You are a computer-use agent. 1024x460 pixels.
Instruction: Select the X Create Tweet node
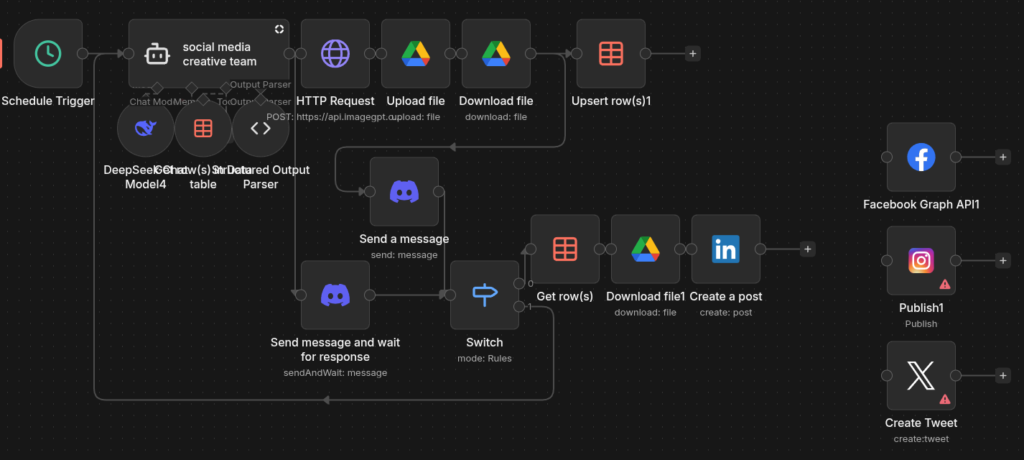click(x=920, y=375)
